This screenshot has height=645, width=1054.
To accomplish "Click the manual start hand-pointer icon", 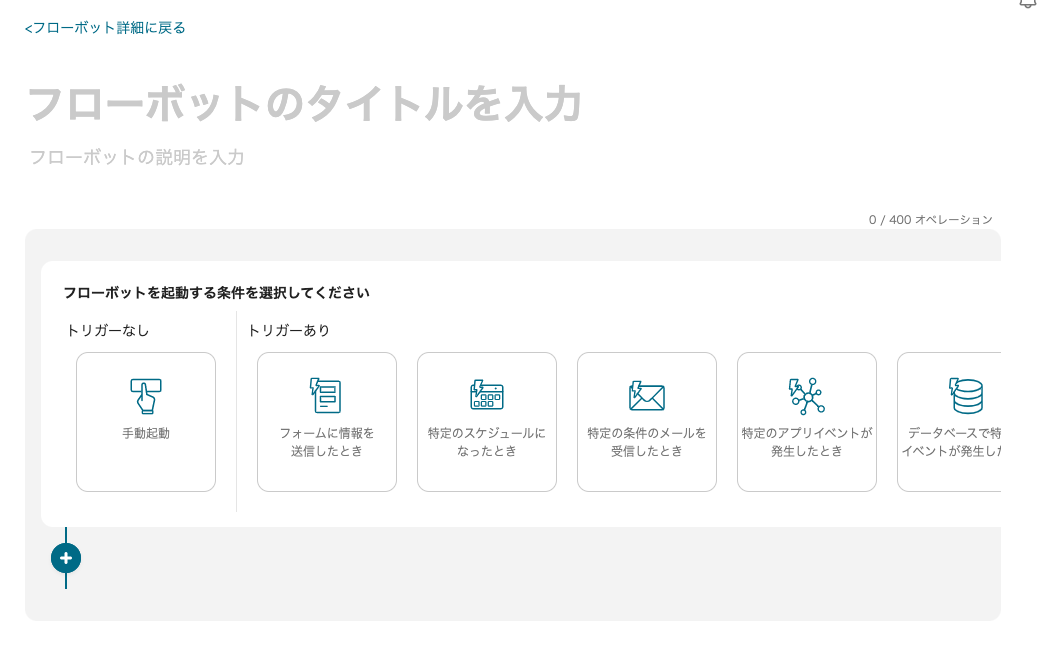I will [146, 396].
